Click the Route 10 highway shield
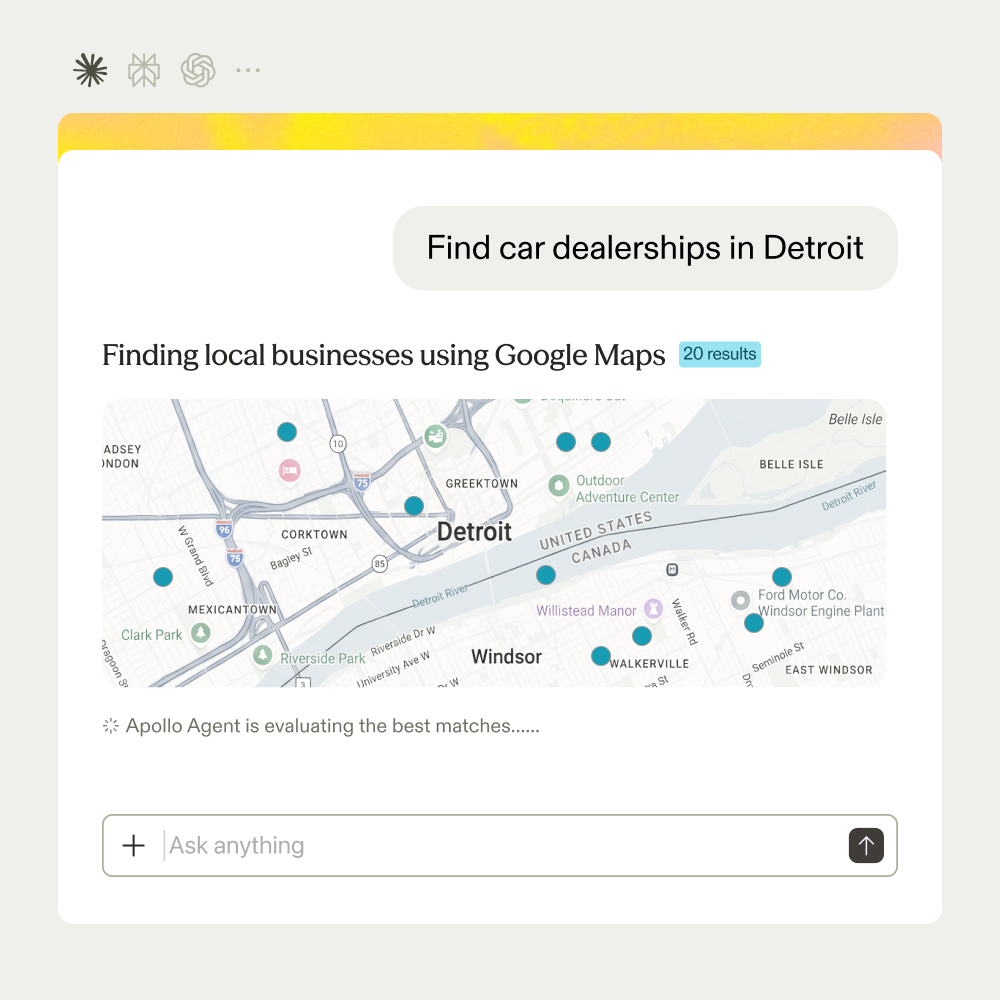Screen dimensions: 1000x1000 [x=338, y=443]
